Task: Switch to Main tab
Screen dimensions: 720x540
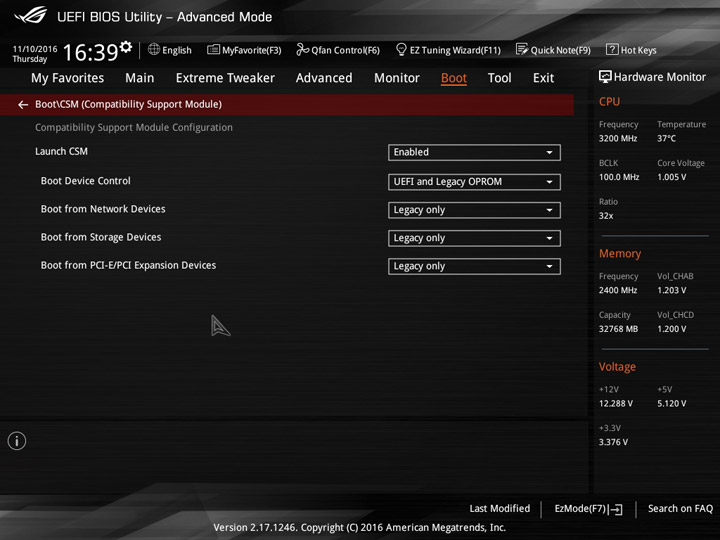Action: (x=140, y=78)
